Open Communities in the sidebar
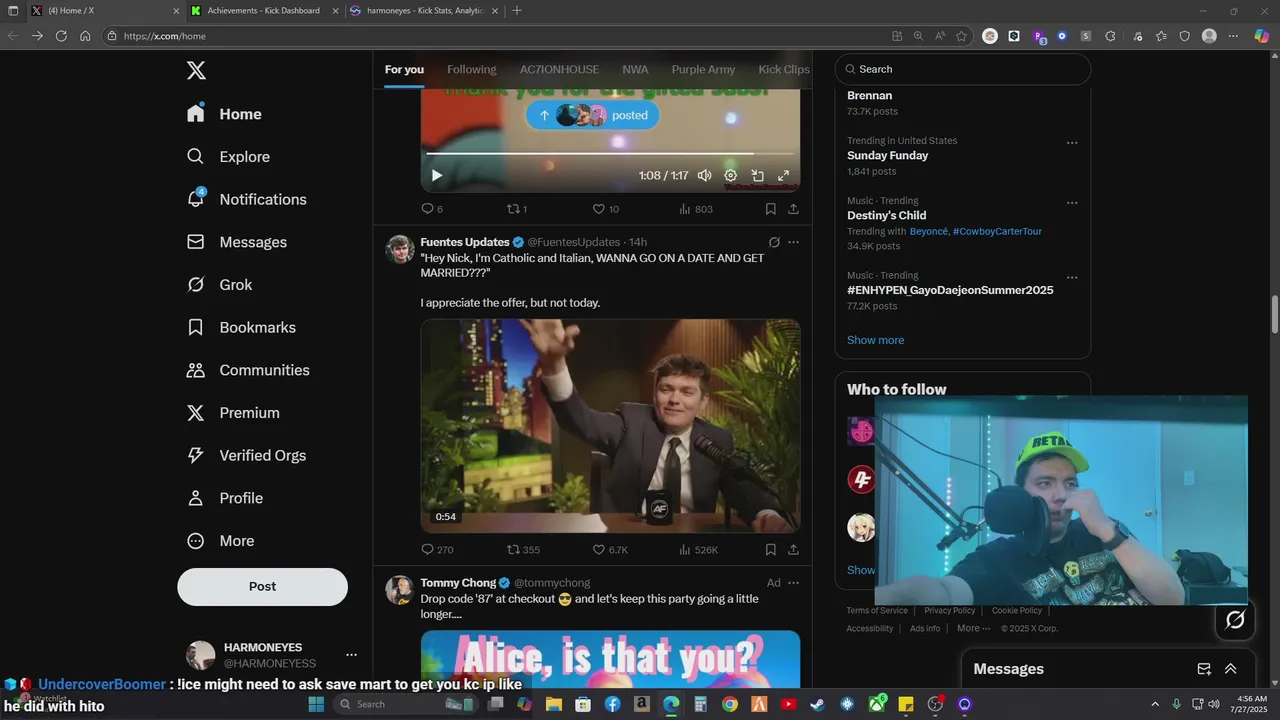This screenshot has width=1280, height=720. click(x=248, y=370)
